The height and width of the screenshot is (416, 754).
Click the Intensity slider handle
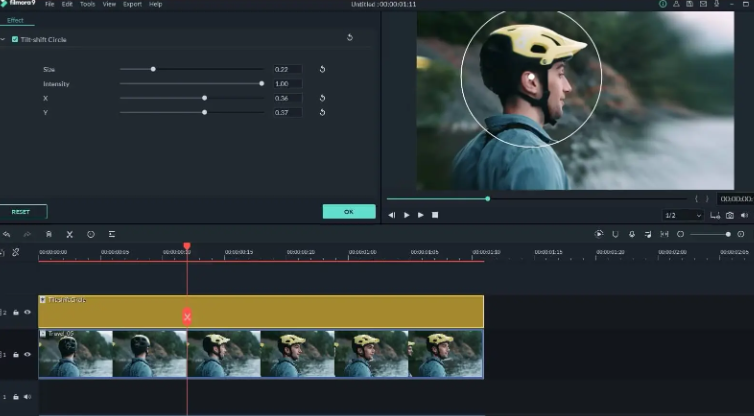tap(262, 84)
